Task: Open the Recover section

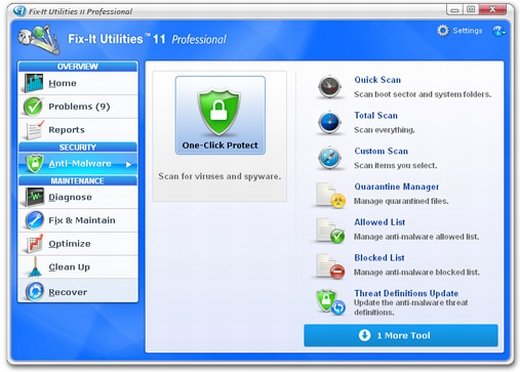Action: (78, 291)
